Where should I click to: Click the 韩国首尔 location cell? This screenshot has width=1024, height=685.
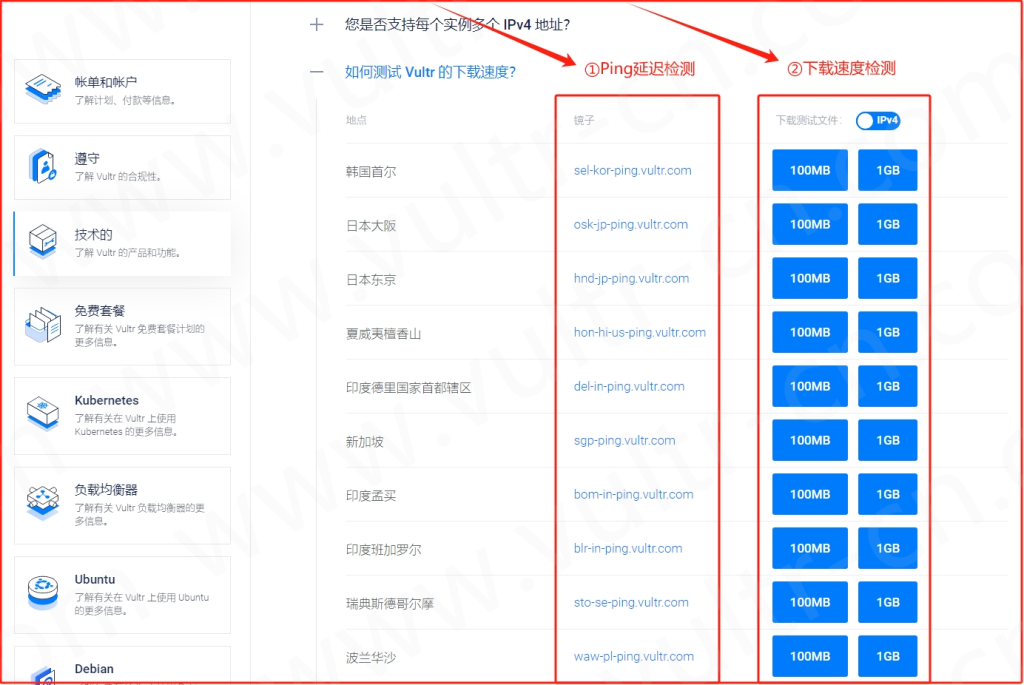[371, 172]
